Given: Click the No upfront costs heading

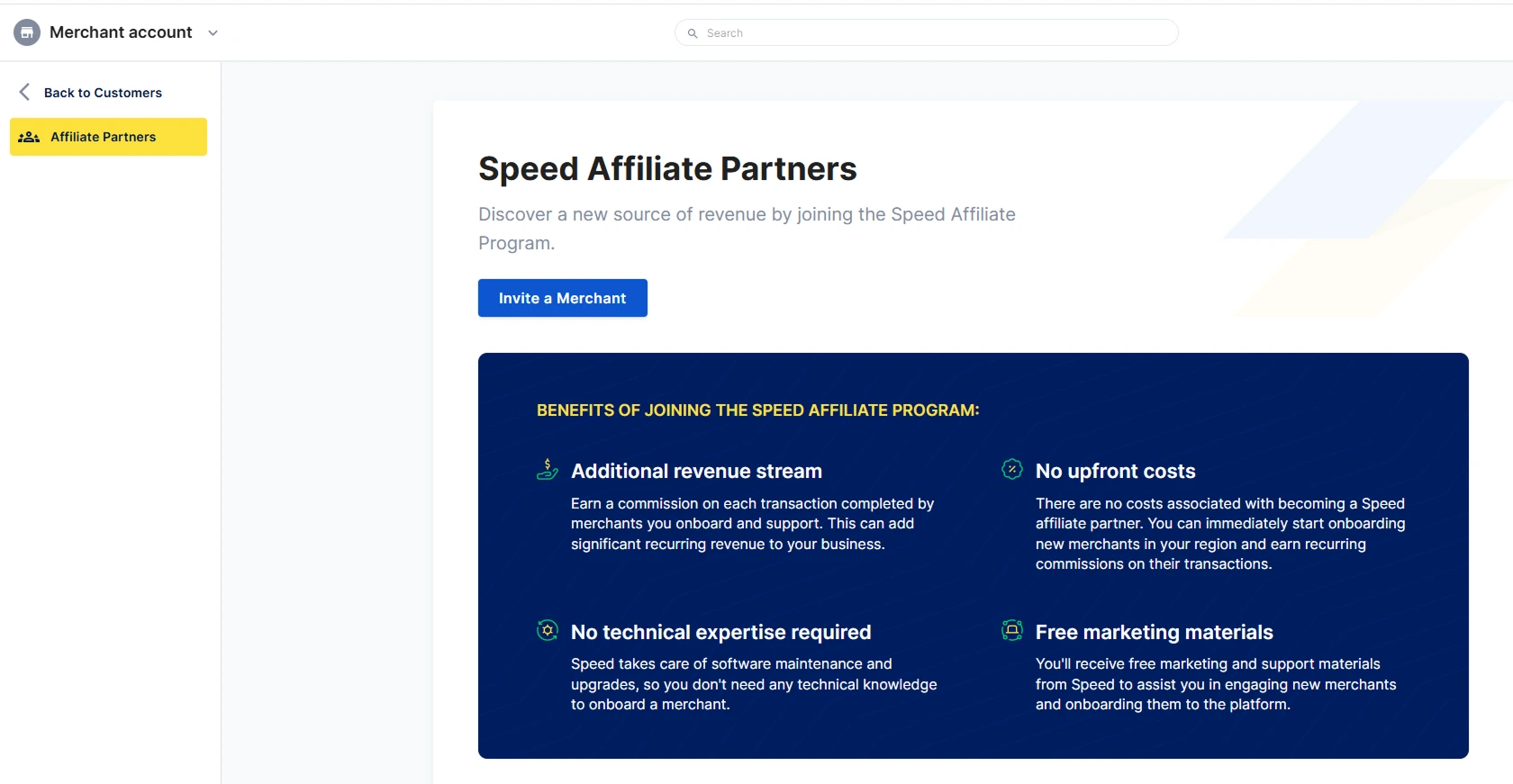Looking at the screenshot, I should pyautogui.click(x=1115, y=471).
